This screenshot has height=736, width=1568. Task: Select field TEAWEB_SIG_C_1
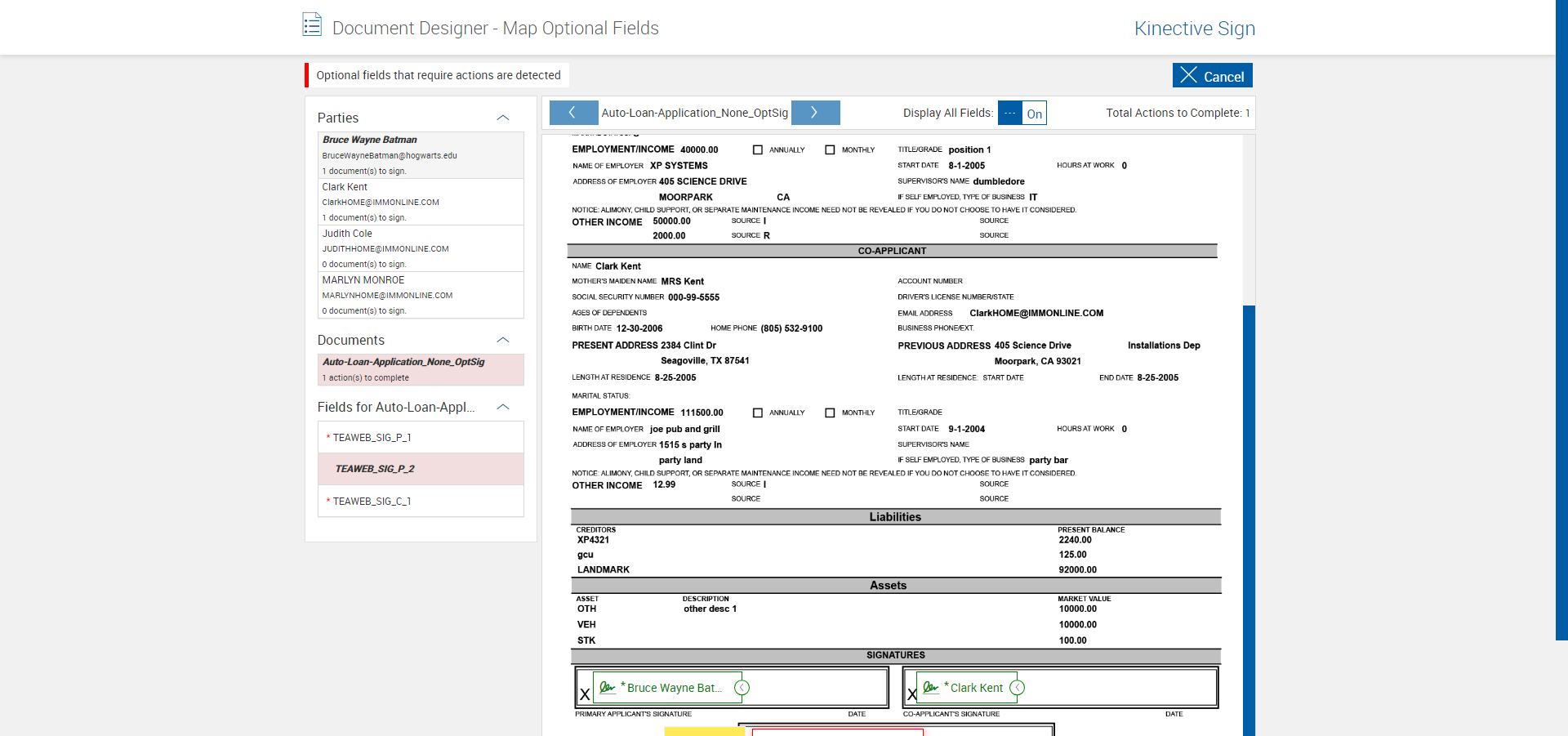tap(421, 501)
